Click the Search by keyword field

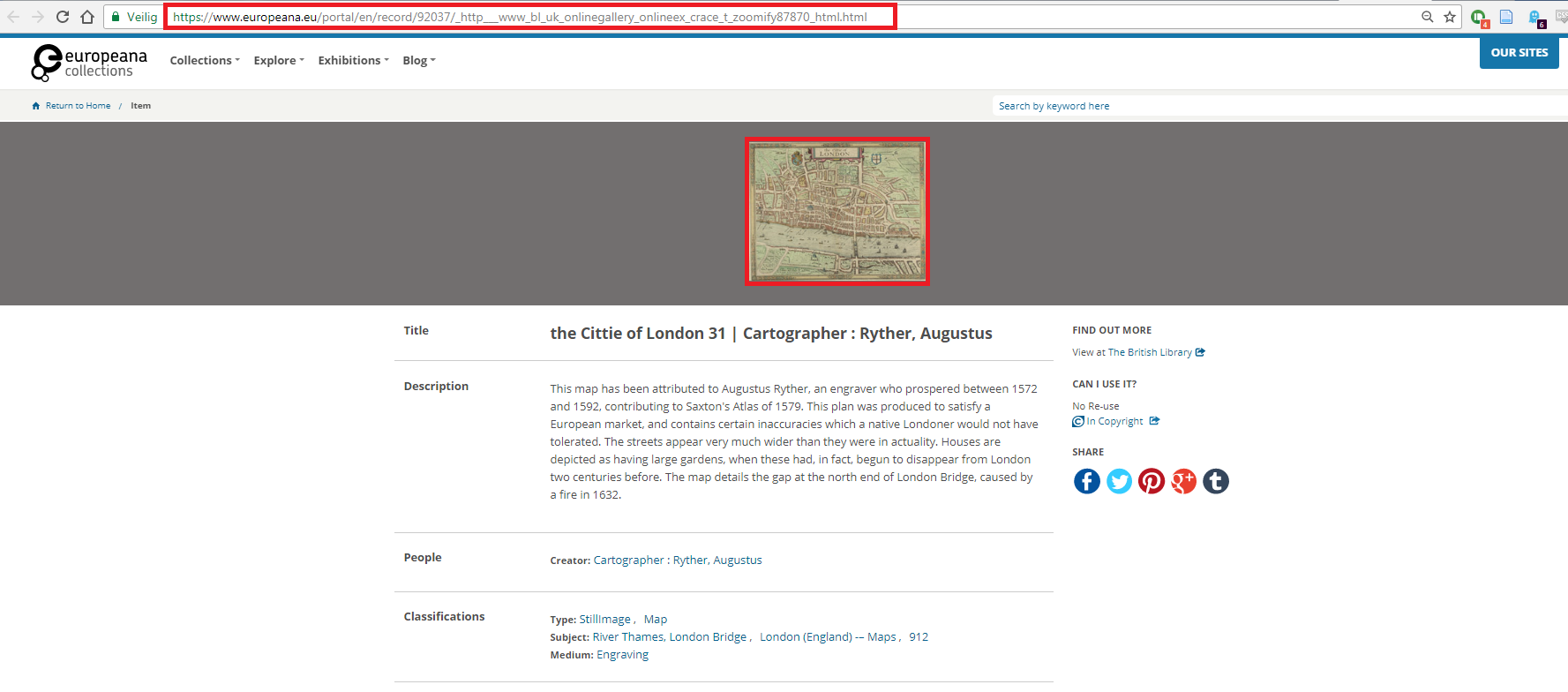click(x=1279, y=106)
